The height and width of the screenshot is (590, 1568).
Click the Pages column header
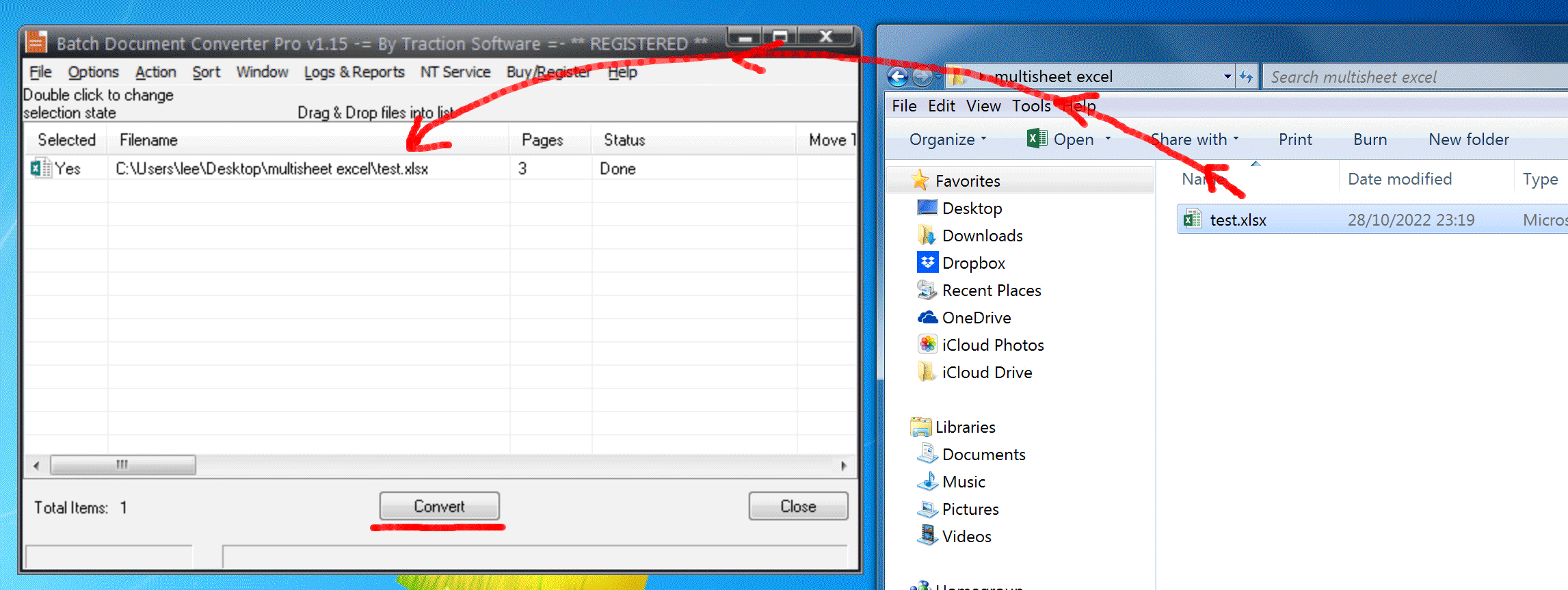click(550, 139)
